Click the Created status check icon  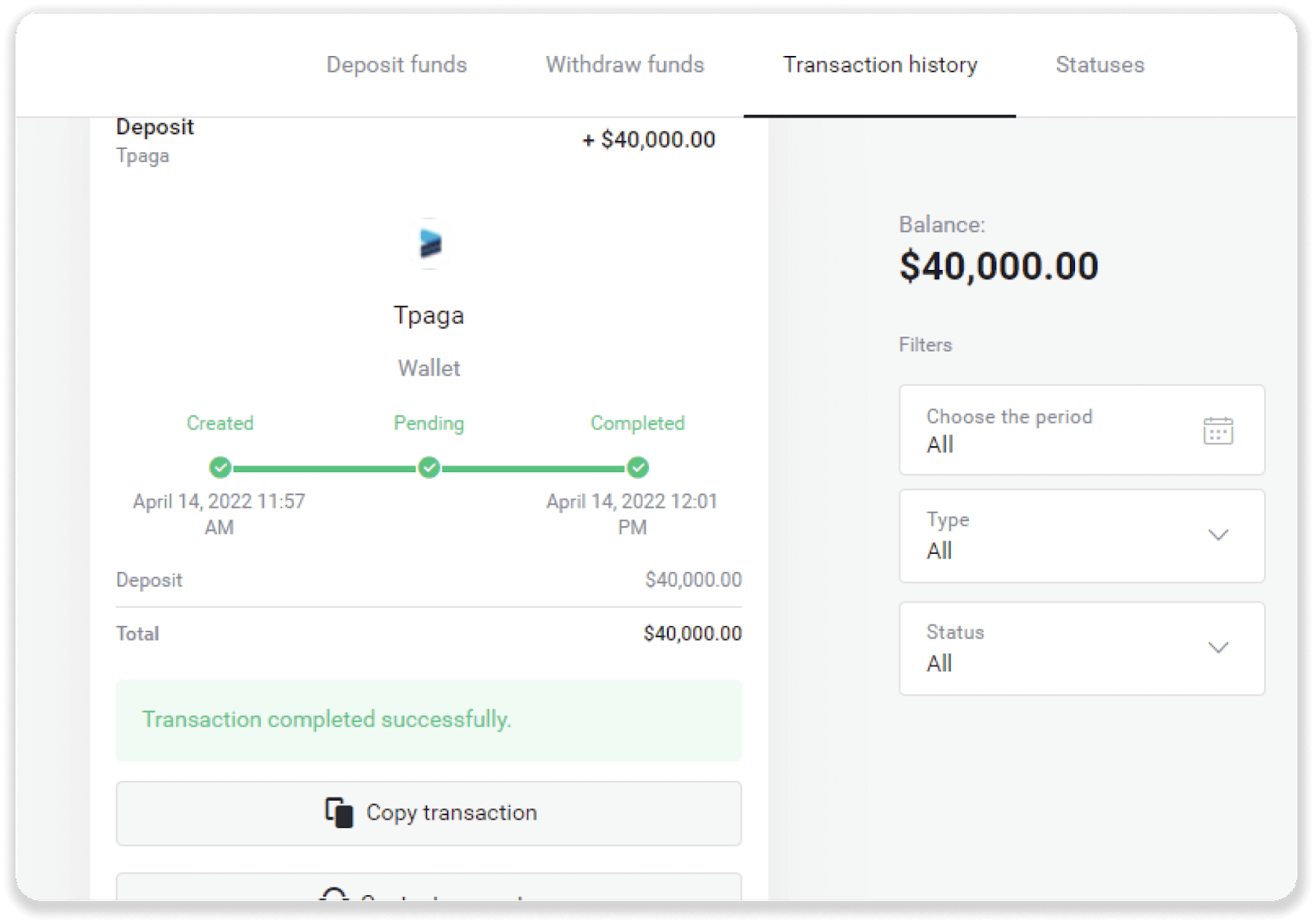coord(220,467)
